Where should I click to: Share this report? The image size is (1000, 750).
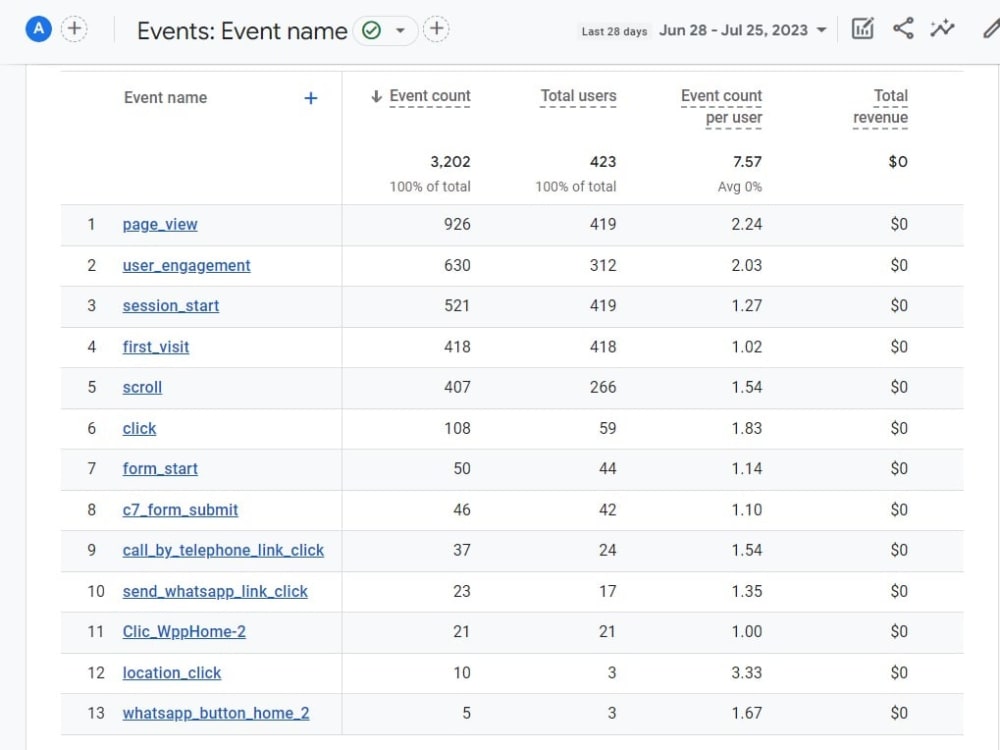coord(903,29)
